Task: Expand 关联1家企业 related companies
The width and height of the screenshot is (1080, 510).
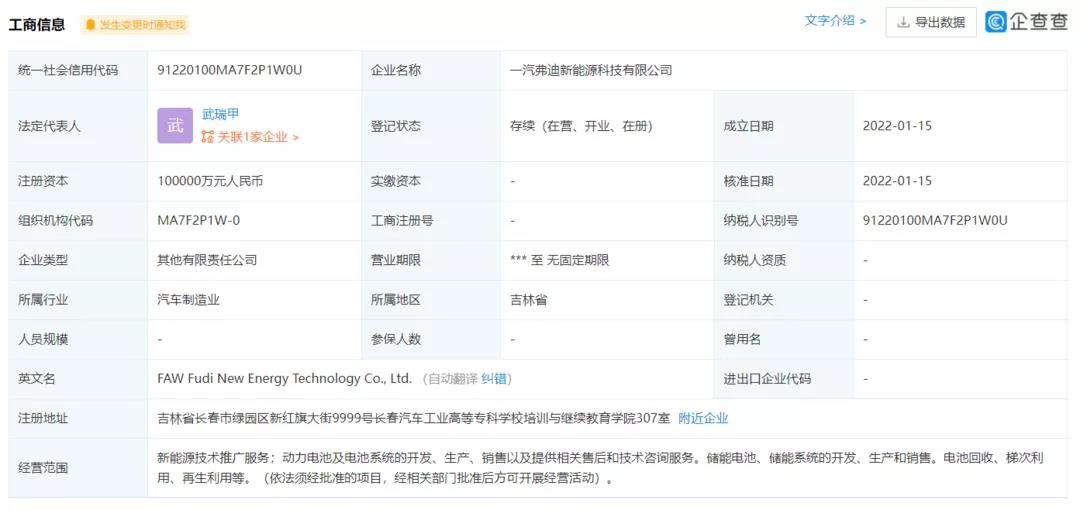Action: click(257, 137)
